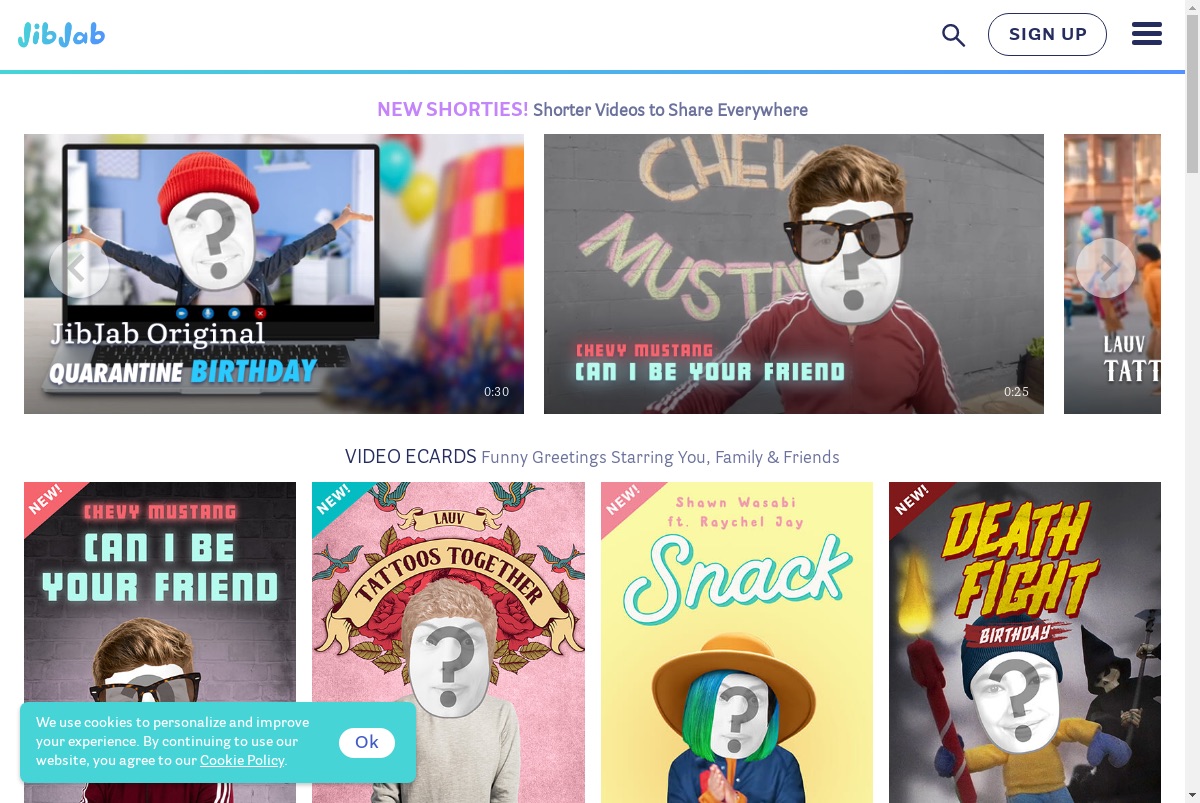1200x803 pixels.
Task: Open the Can I Be Your Friend ecard
Action: coord(160,642)
